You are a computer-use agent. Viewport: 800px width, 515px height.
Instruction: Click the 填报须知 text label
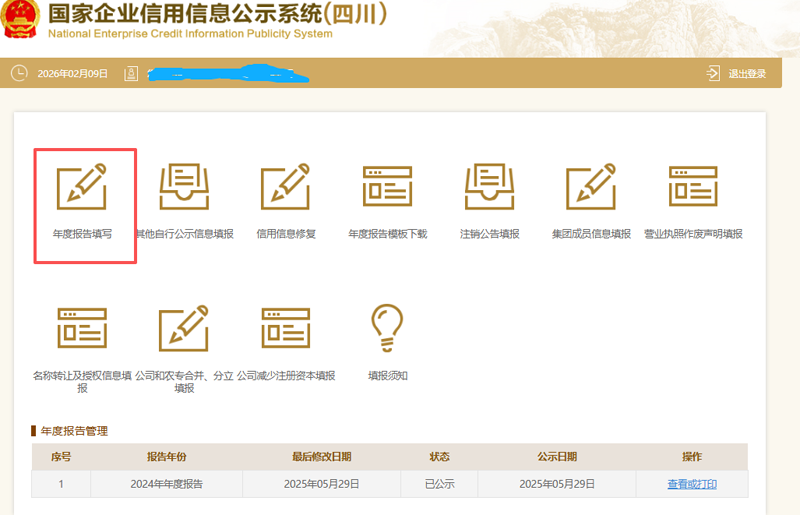pos(388,376)
